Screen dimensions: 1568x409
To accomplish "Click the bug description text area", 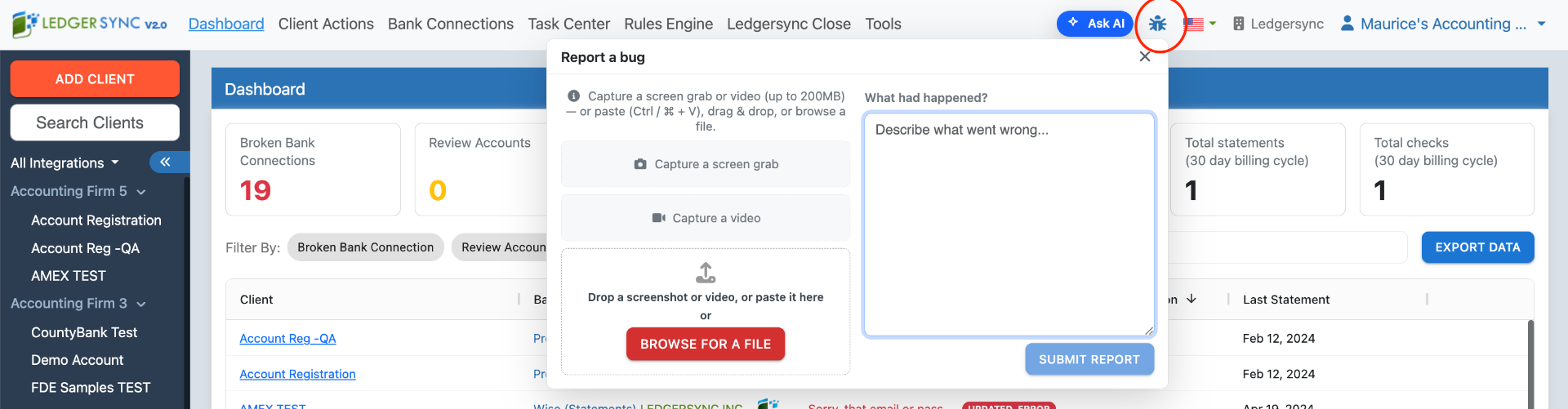I will [1009, 225].
